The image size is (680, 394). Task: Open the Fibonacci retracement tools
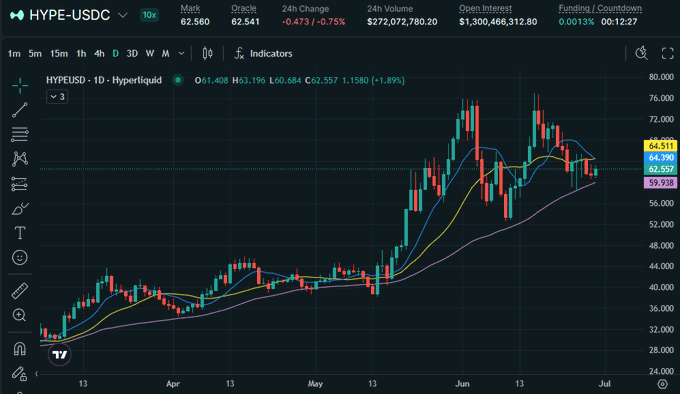coord(20,135)
